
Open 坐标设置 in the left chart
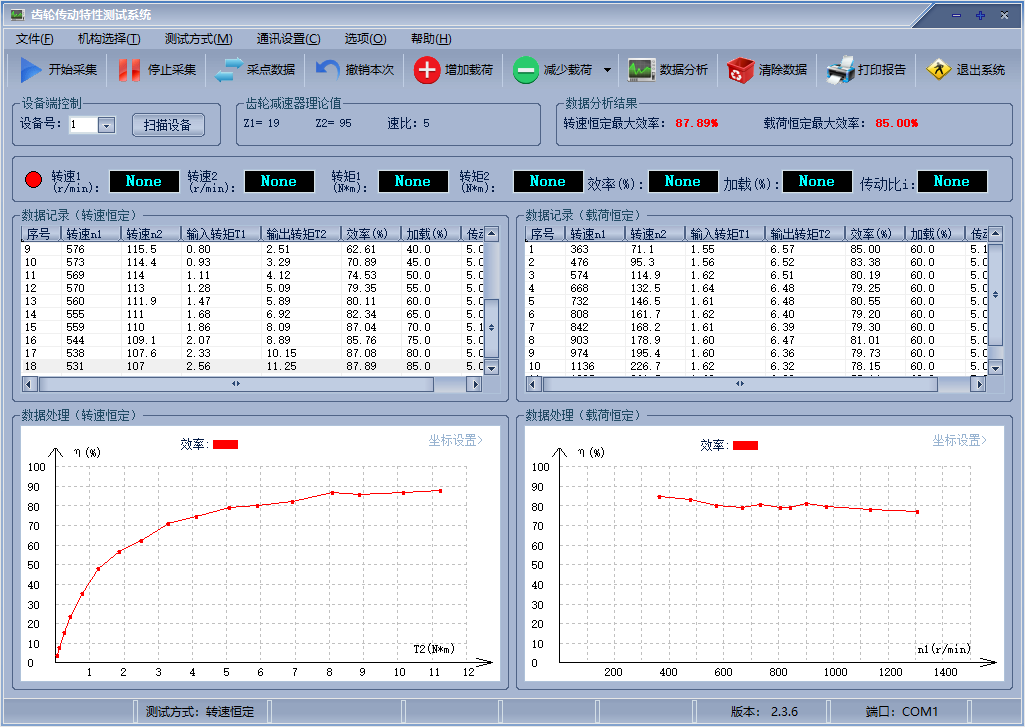tap(456, 441)
